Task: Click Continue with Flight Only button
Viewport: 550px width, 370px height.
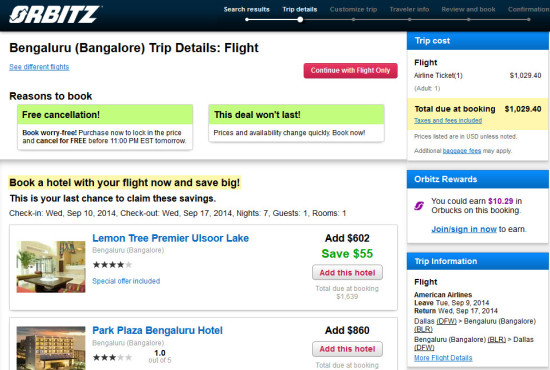Action: (350, 70)
